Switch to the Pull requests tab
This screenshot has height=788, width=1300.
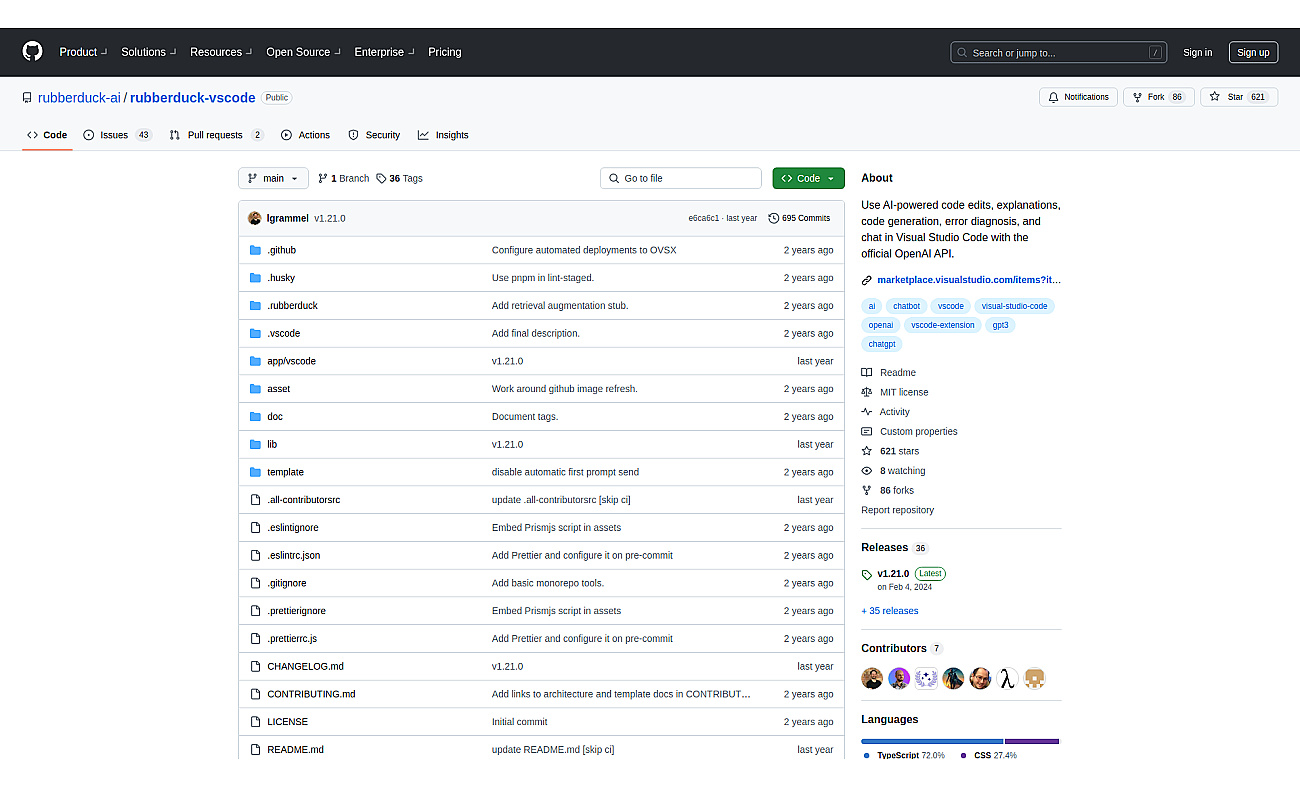[216, 135]
